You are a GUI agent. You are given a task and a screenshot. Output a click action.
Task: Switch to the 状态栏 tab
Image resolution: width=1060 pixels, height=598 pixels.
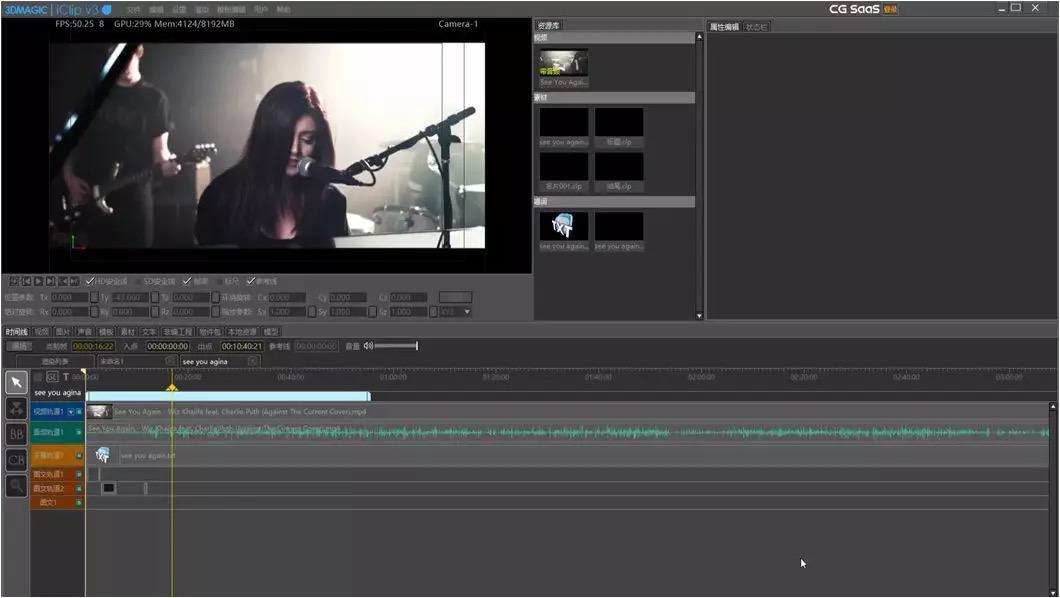tap(756, 27)
